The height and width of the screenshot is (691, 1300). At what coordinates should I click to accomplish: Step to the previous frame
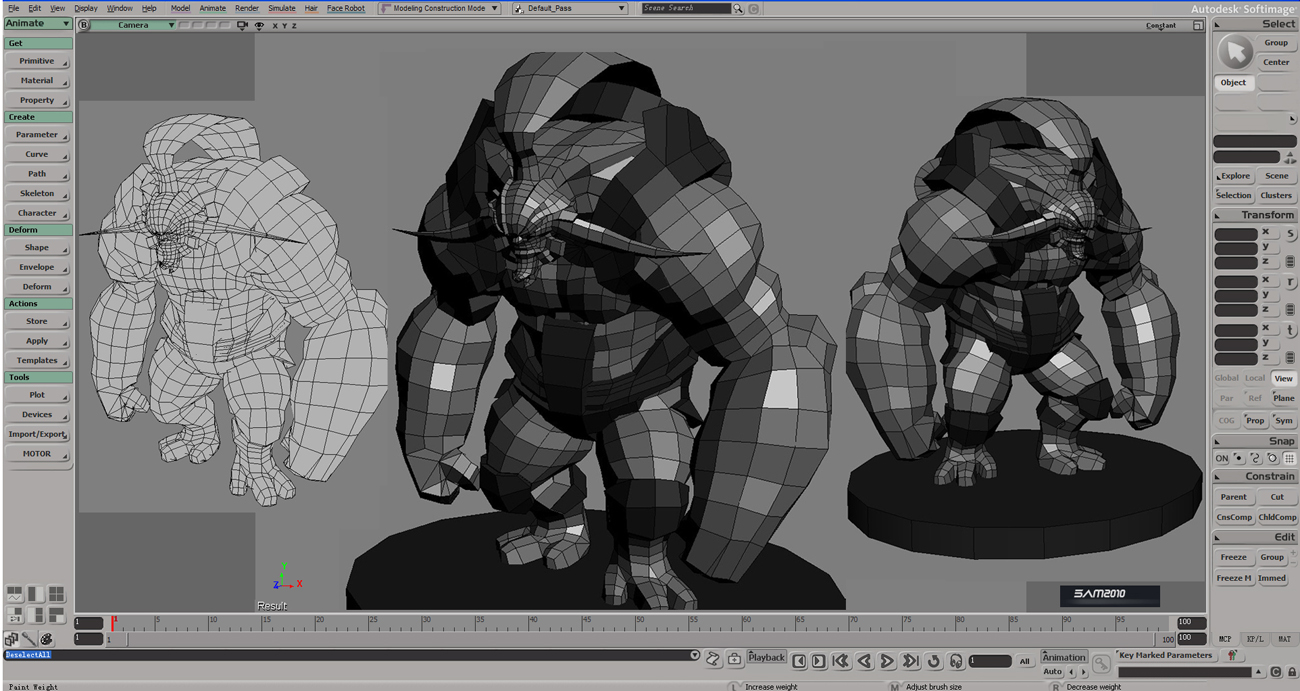tap(799, 661)
